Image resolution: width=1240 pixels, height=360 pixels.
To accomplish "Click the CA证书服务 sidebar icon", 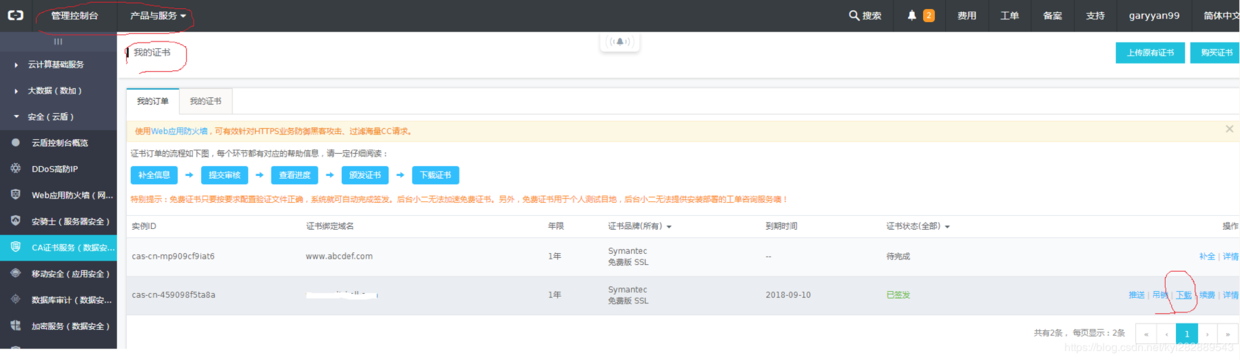I will click(15, 246).
